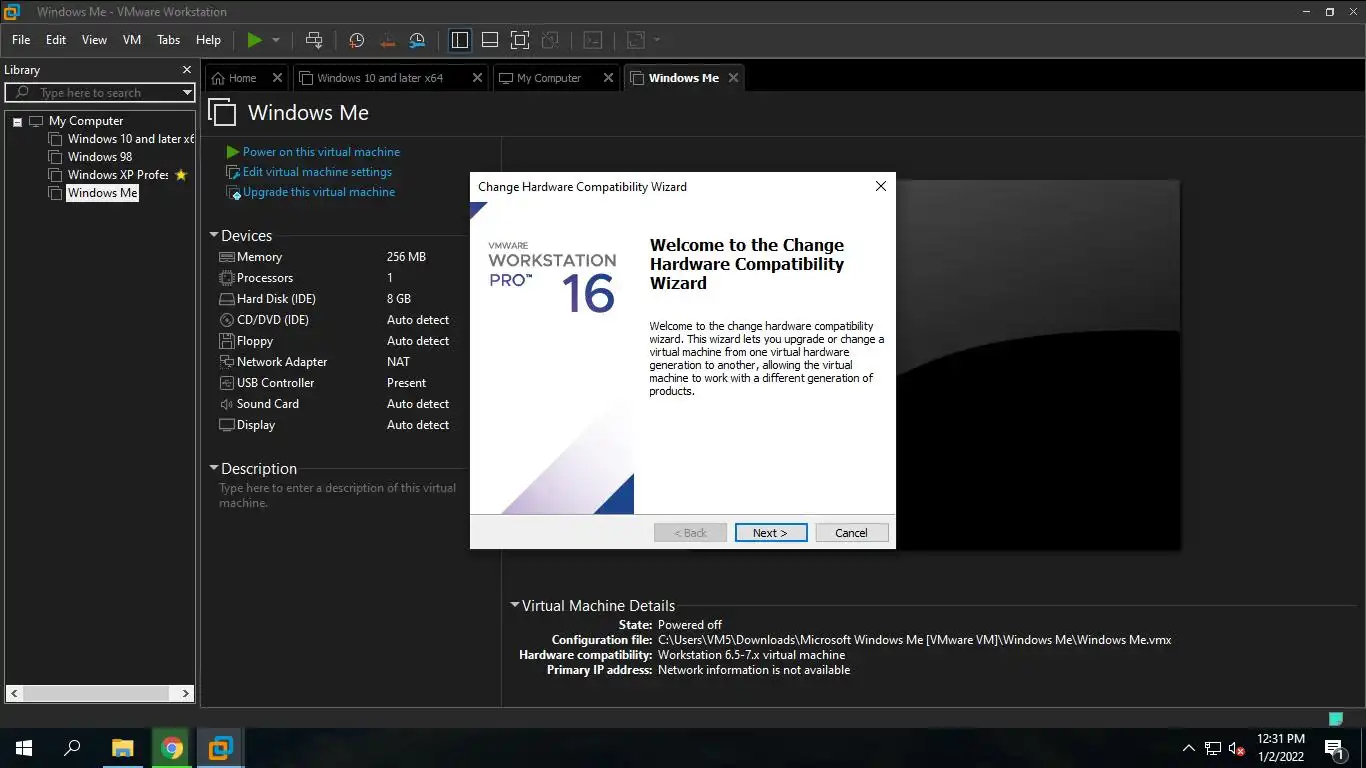Image resolution: width=1366 pixels, height=768 pixels.
Task: Close the Home tab
Action: tap(278, 78)
